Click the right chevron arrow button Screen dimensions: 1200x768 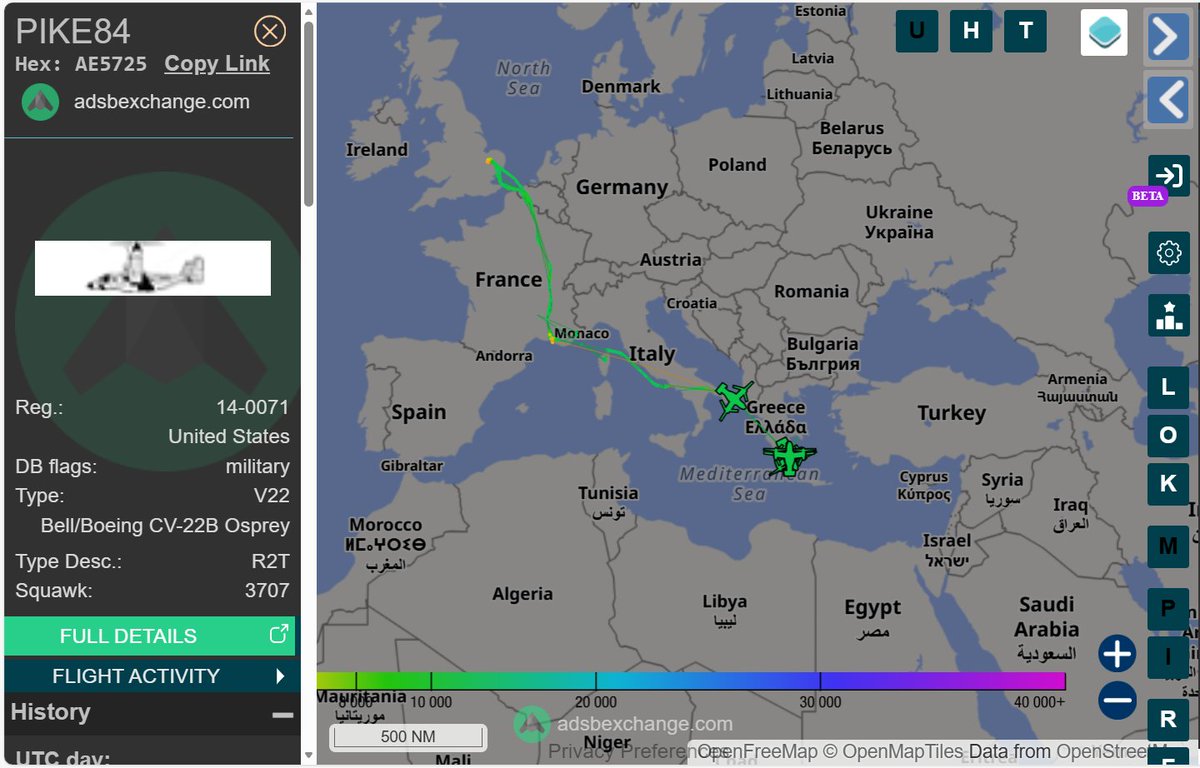(x=1166, y=37)
